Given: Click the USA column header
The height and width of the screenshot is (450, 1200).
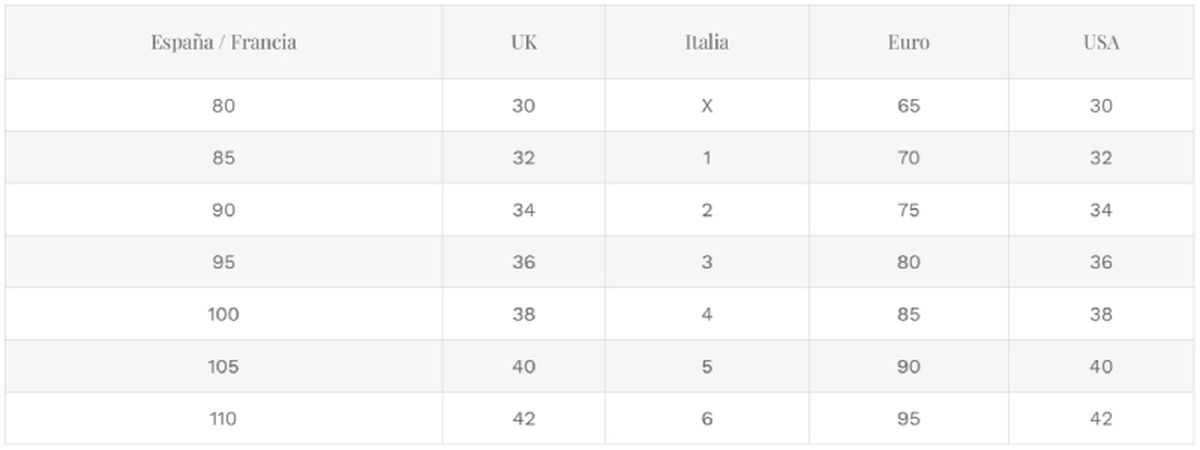Looking at the screenshot, I should pos(1100,43).
